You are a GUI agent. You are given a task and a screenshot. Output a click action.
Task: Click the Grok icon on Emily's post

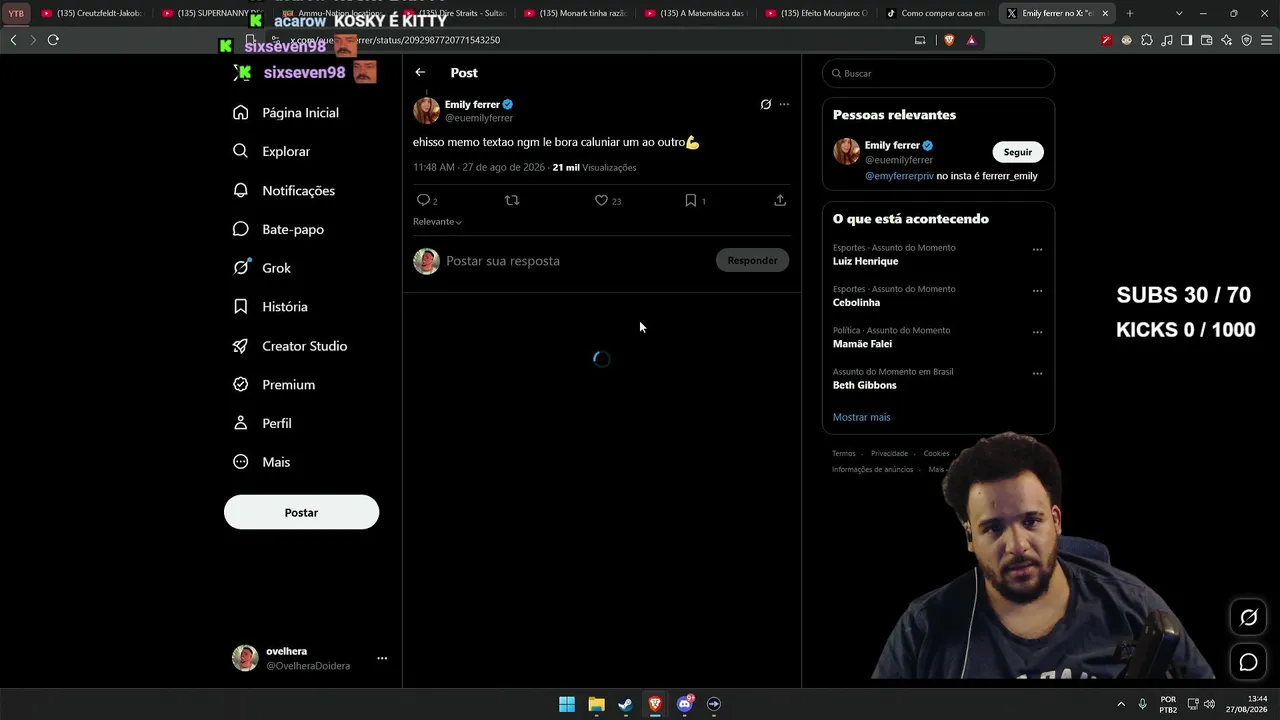click(x=766, y=104)
